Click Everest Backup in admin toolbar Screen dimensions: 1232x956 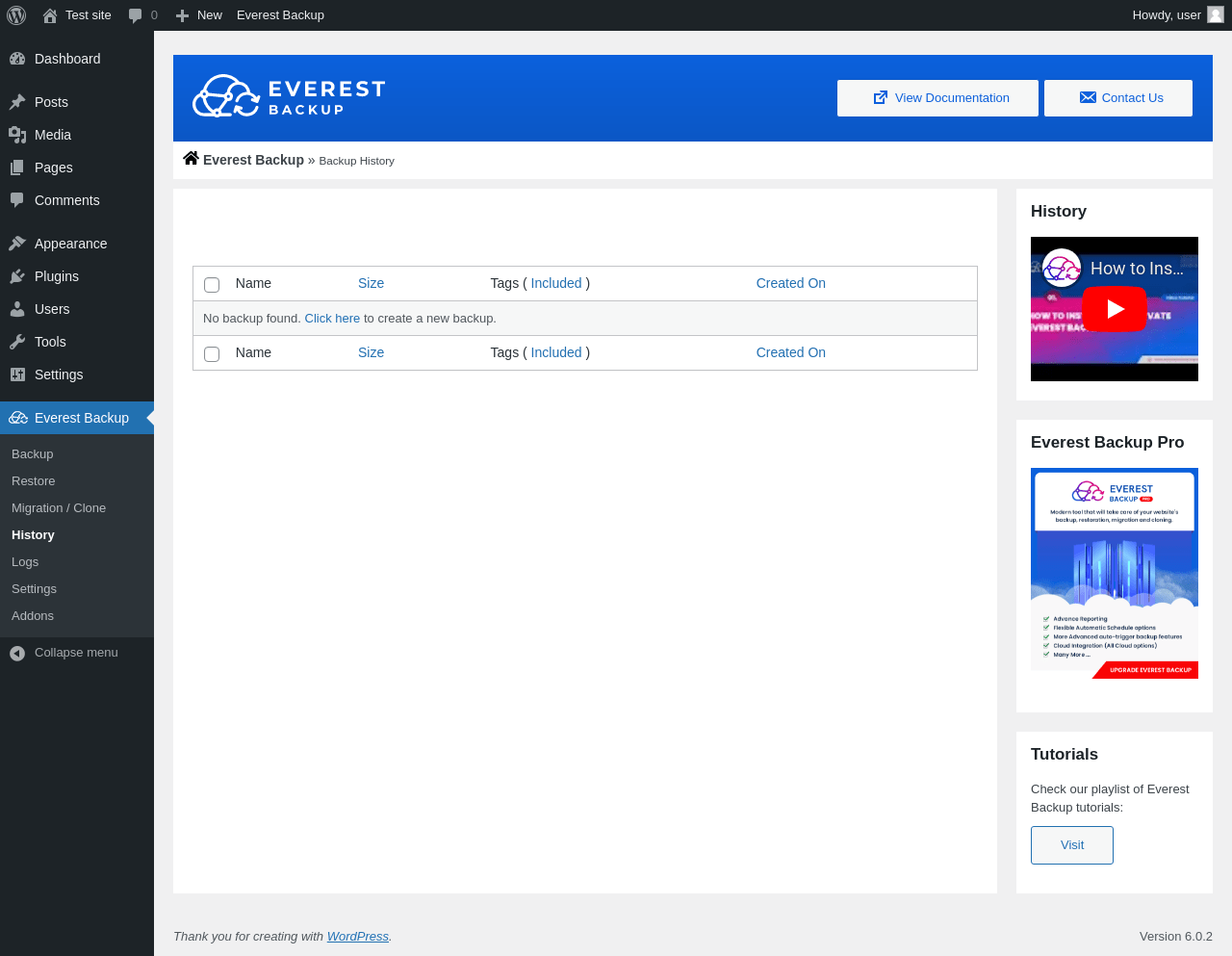click(x=280, y=15)
